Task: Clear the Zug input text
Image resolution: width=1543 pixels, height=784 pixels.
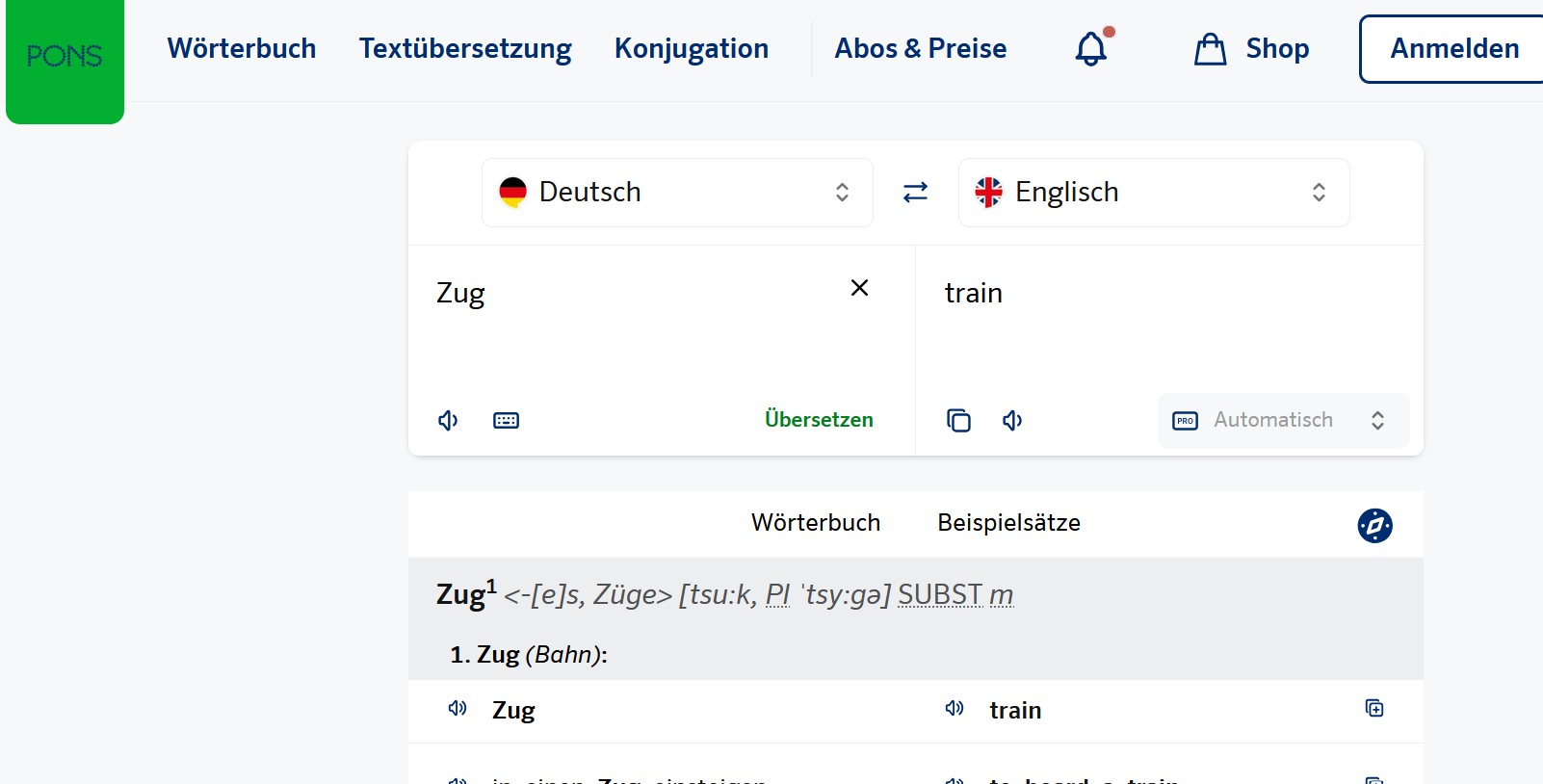Action: [x=860, y=288]
